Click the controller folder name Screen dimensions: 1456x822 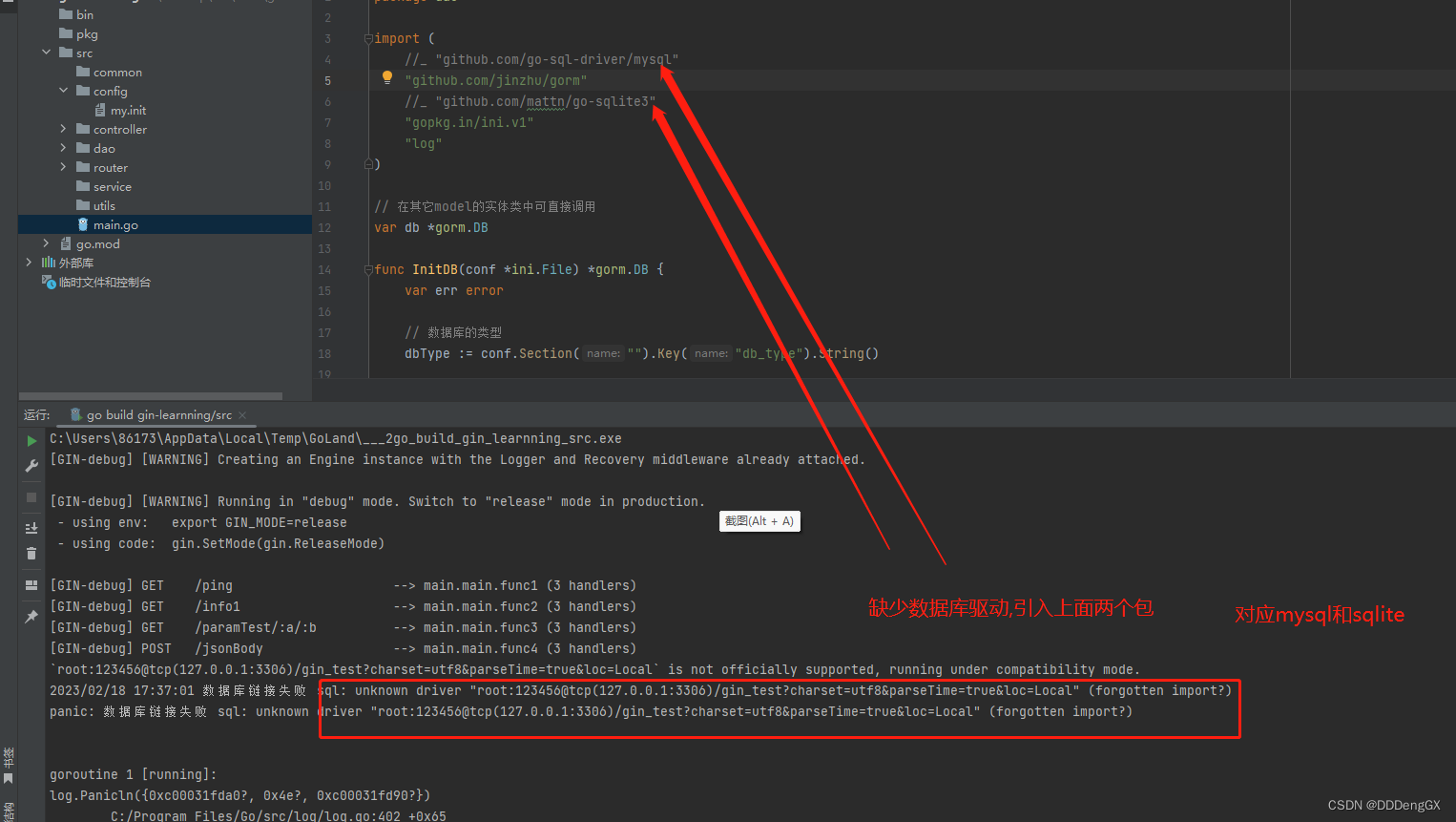pos(120,129)
